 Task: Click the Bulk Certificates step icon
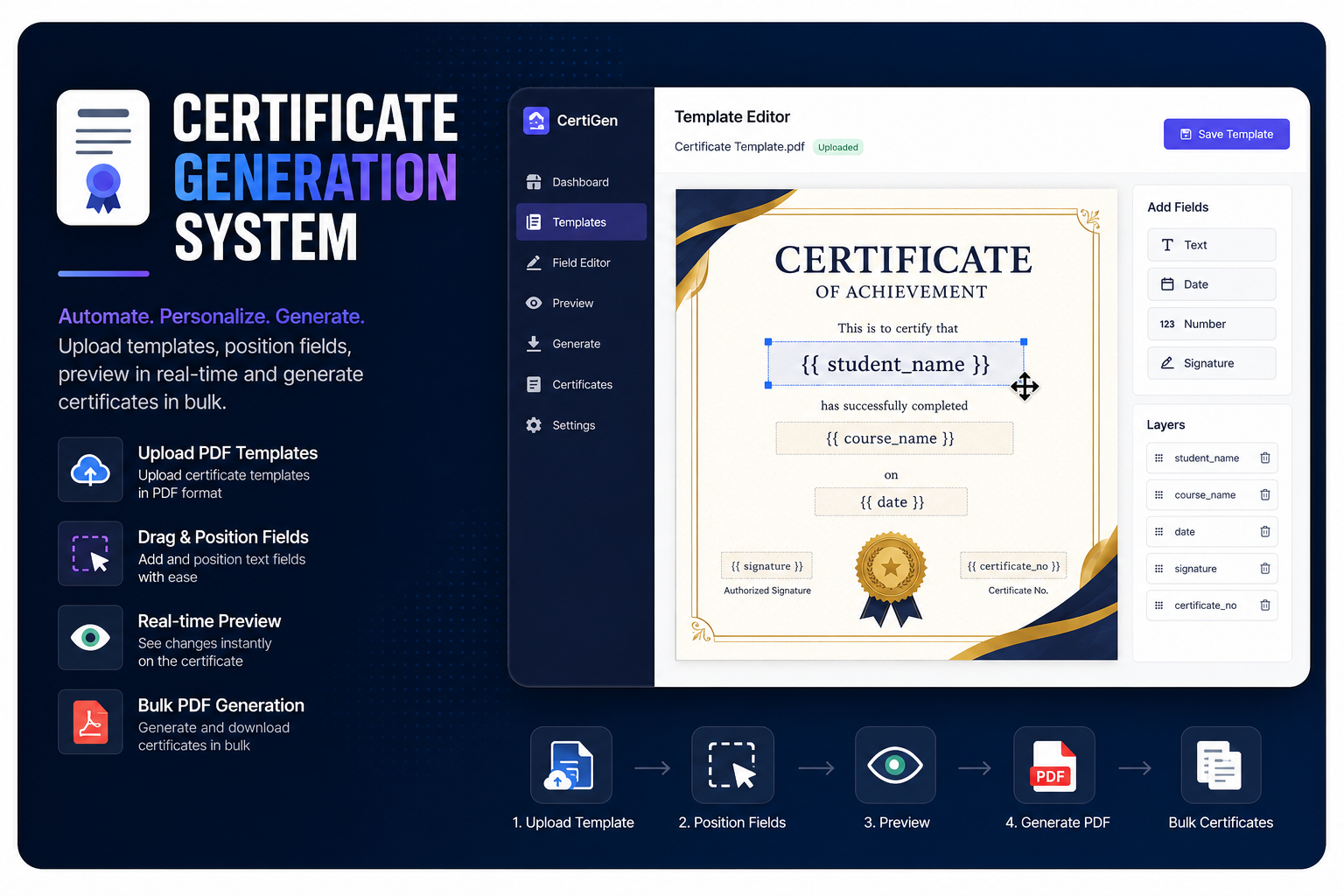tap(1221, 765)
